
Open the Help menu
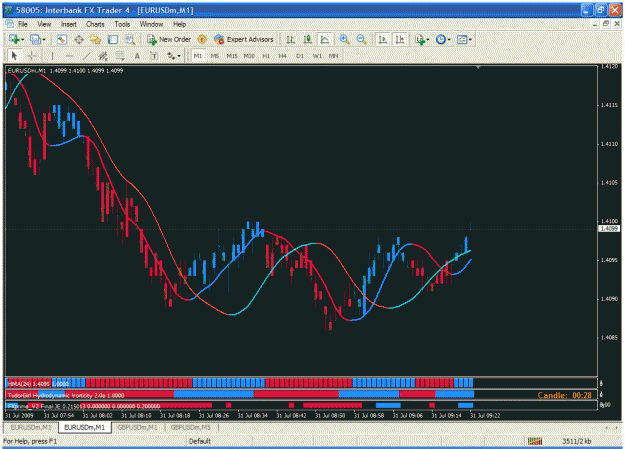[x=179, y=24]
